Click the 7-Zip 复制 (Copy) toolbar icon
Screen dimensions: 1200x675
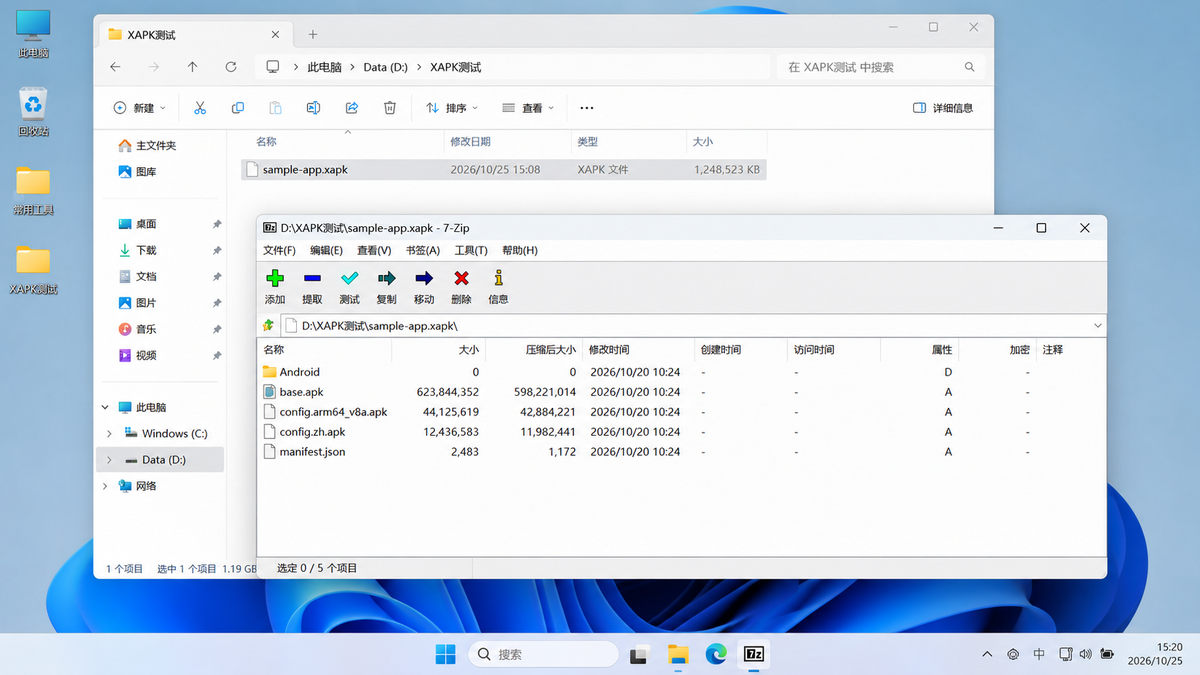(386, 279)
